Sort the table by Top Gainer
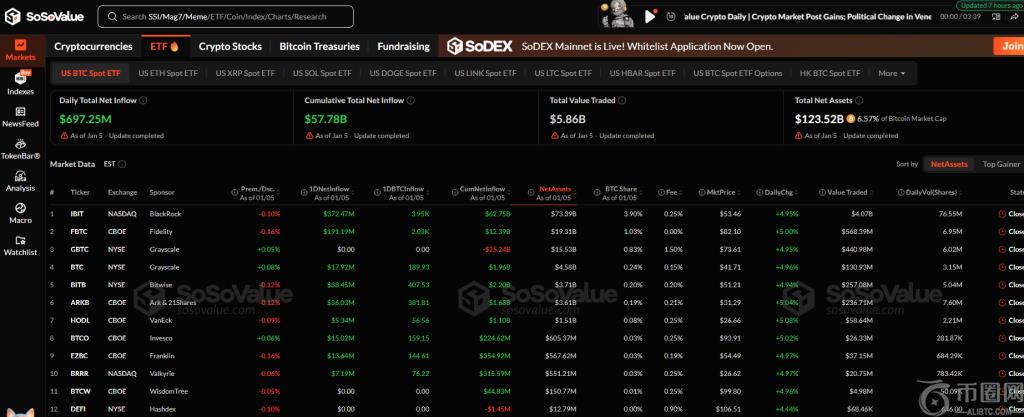 coord(1001,164)
